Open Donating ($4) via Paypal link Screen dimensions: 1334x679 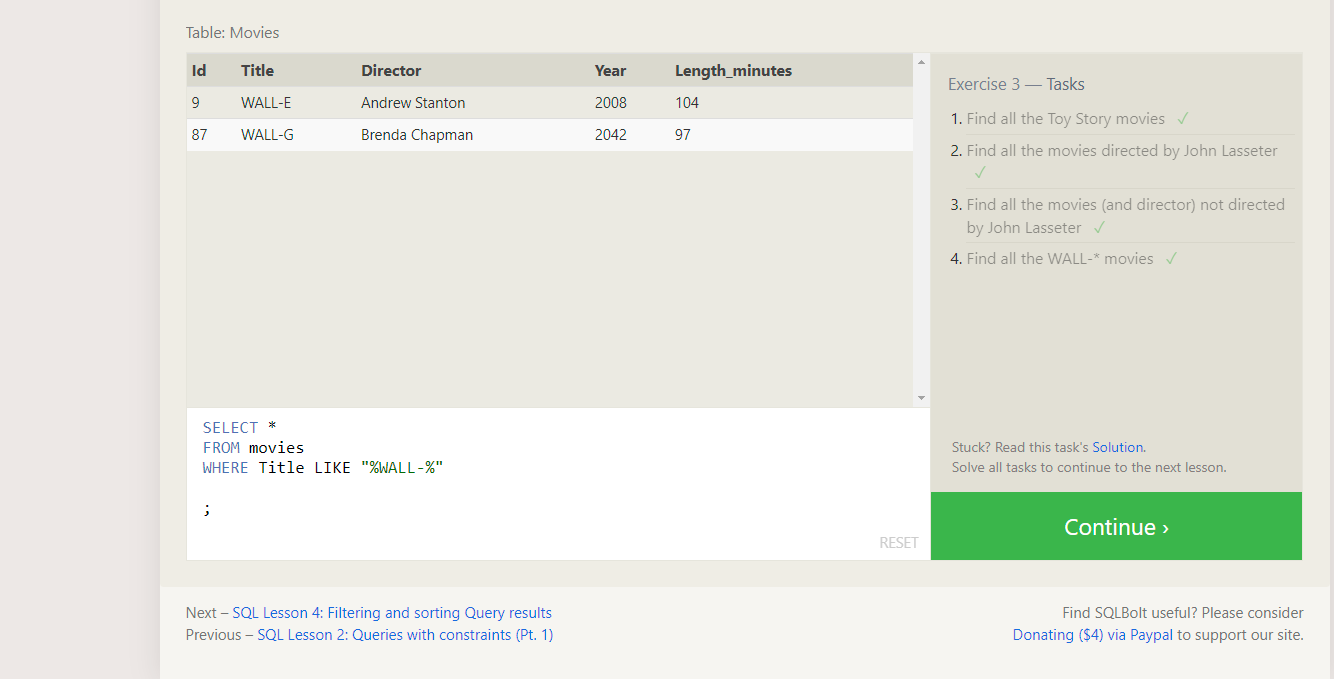(1093, 635)
